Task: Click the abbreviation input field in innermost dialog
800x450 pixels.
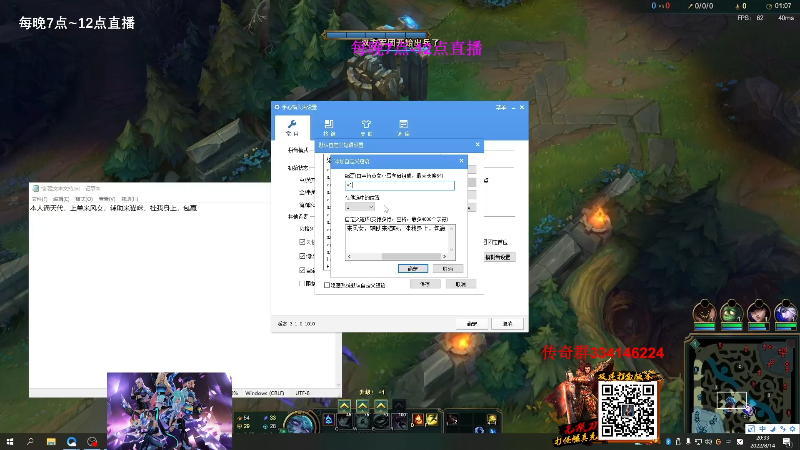Action: coord(399,185)
